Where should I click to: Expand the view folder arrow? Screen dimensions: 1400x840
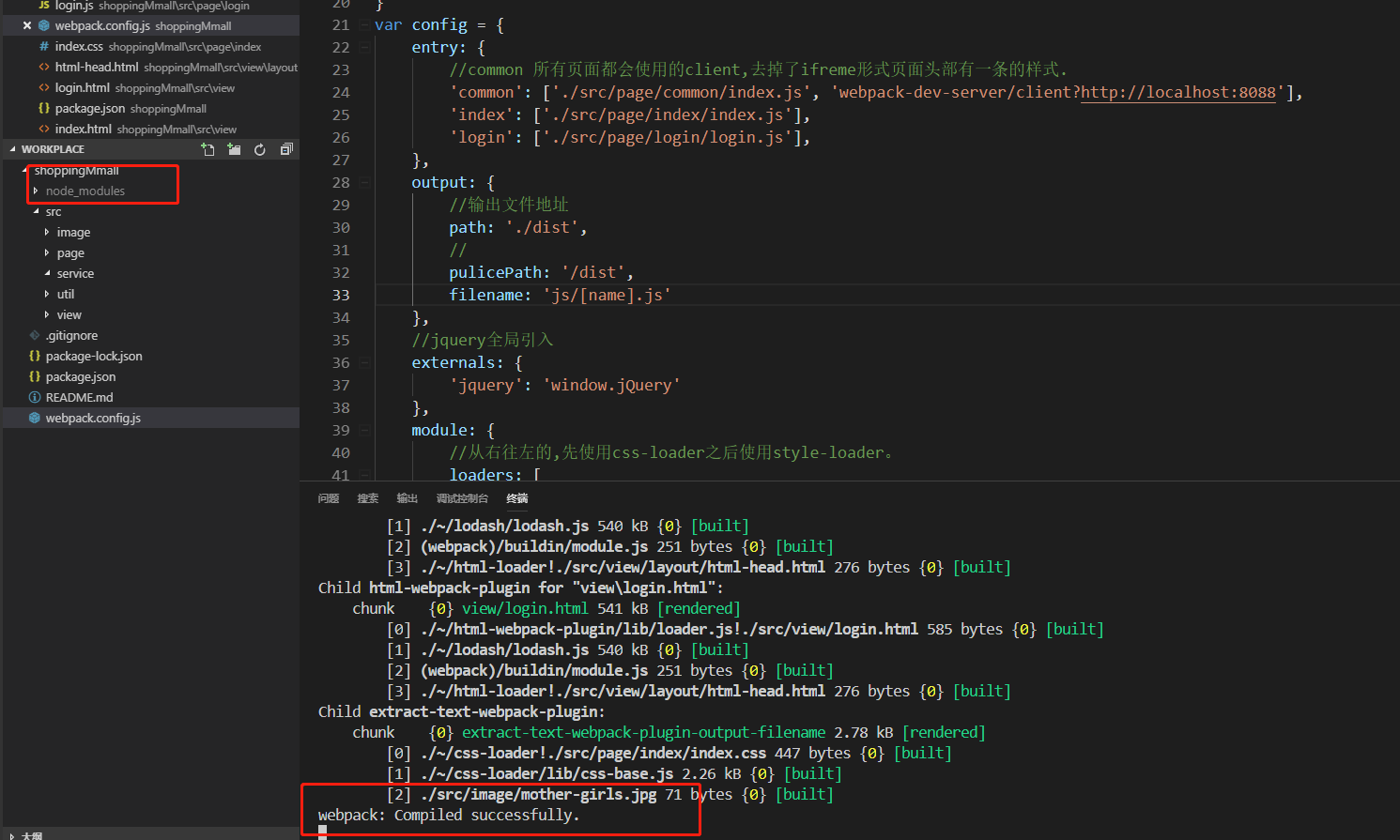click(x=47, y=314)
